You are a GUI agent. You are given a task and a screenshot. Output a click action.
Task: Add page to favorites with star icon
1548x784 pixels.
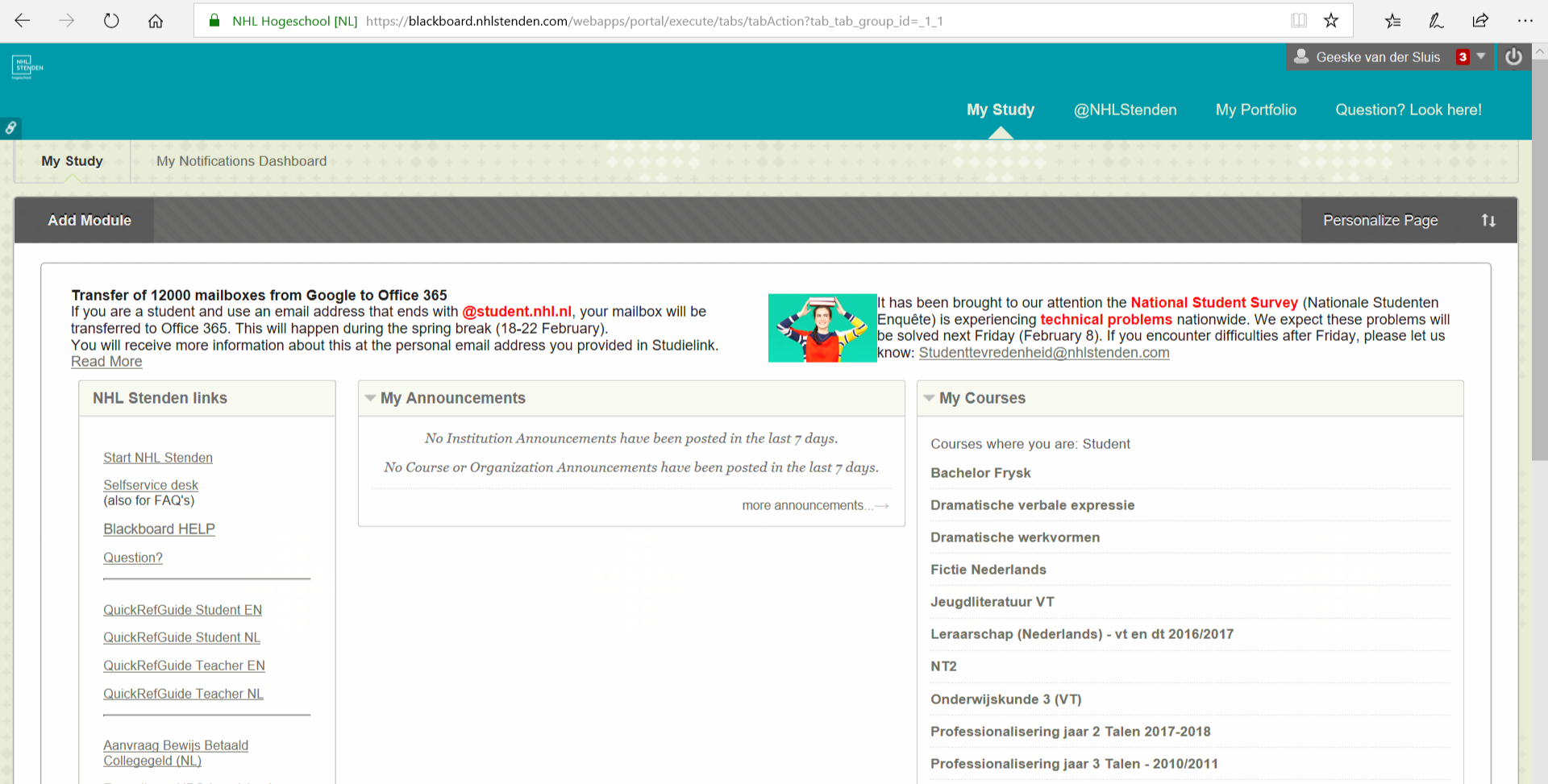(x=1331, y=21)
